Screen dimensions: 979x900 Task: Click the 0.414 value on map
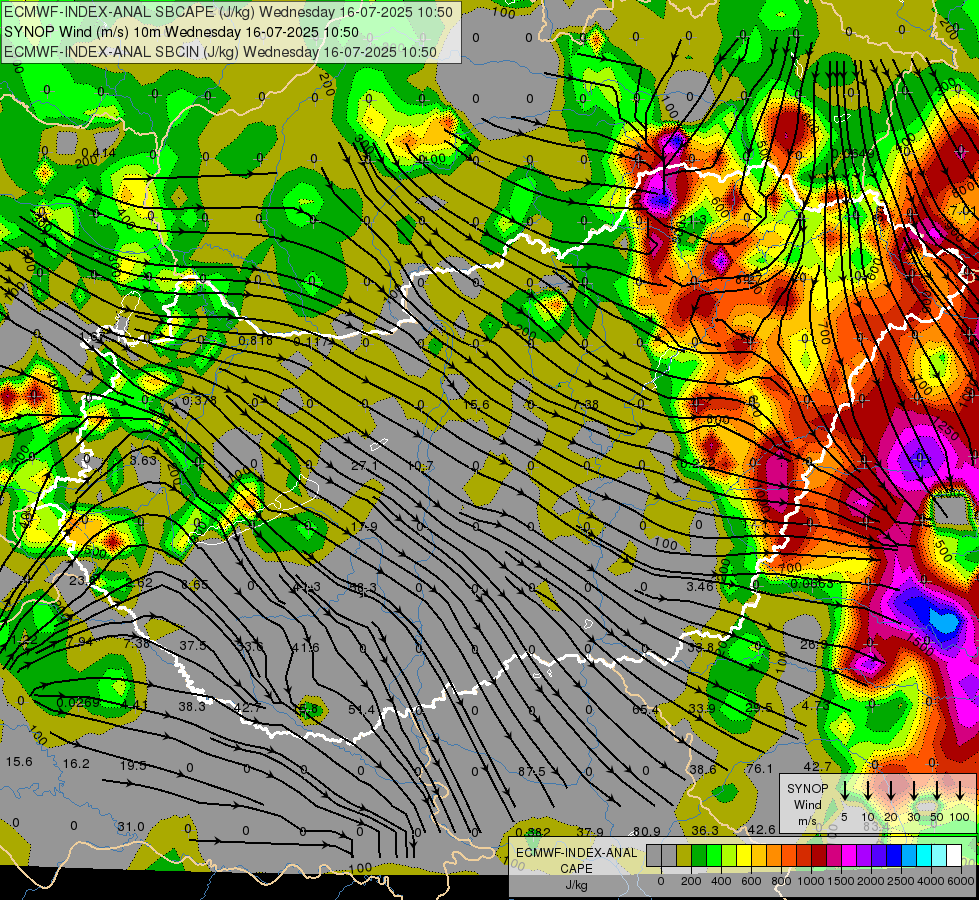(99, 152)
